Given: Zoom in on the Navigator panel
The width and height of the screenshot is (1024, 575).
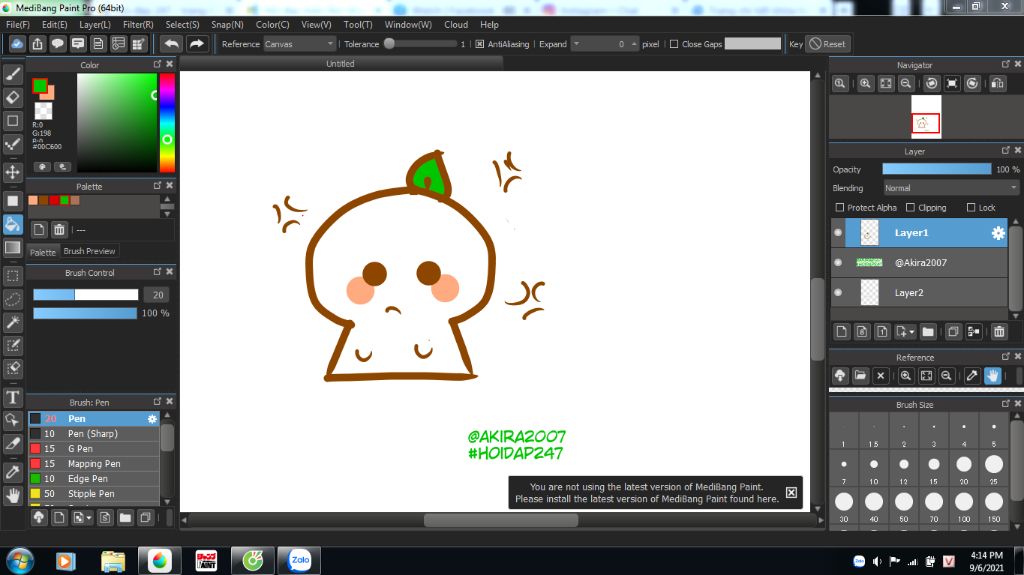Looking at the screenshot, I should coord(865,83).
